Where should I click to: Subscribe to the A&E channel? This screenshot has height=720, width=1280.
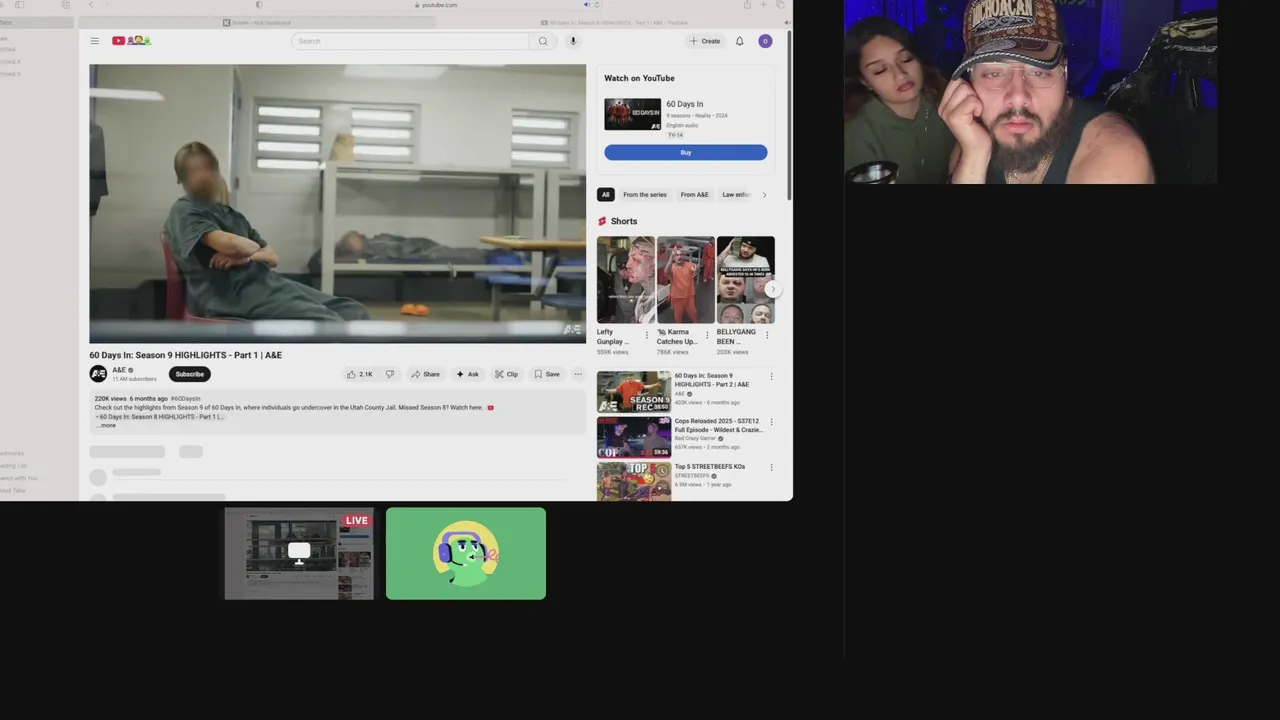pos(189,374)
